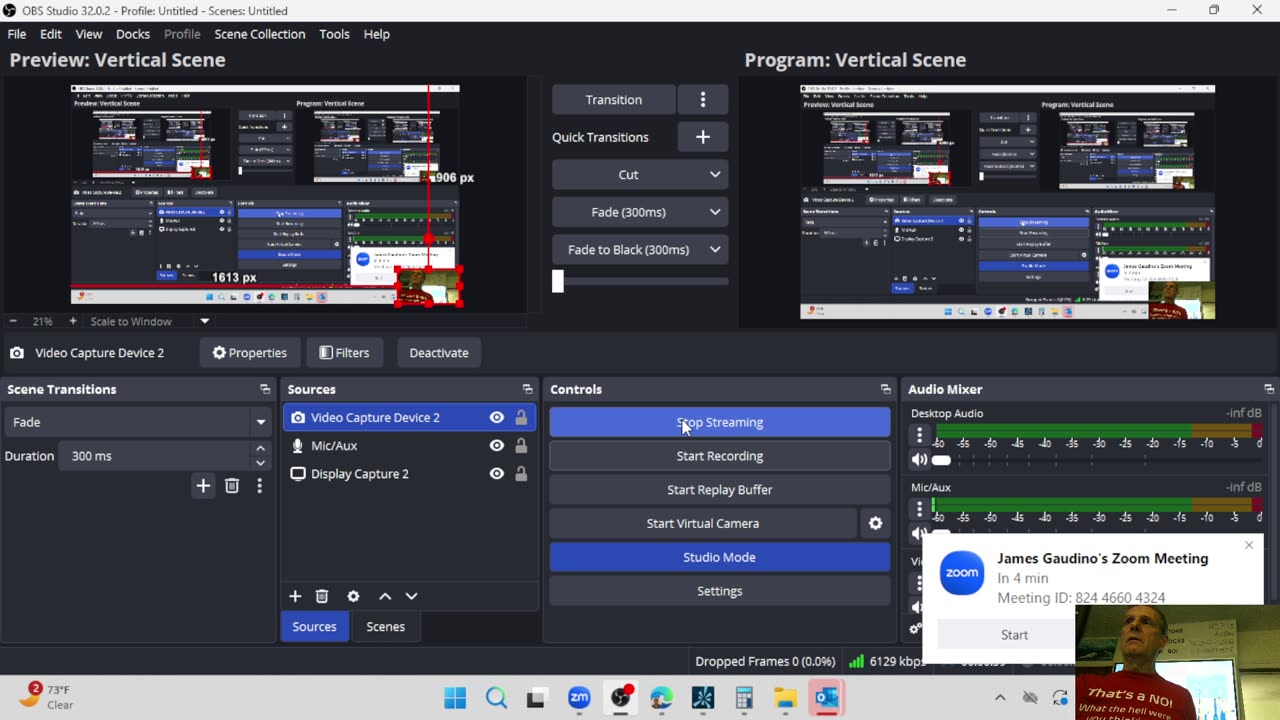
Task: Undock the Sources panel
Action: (527, 389)
